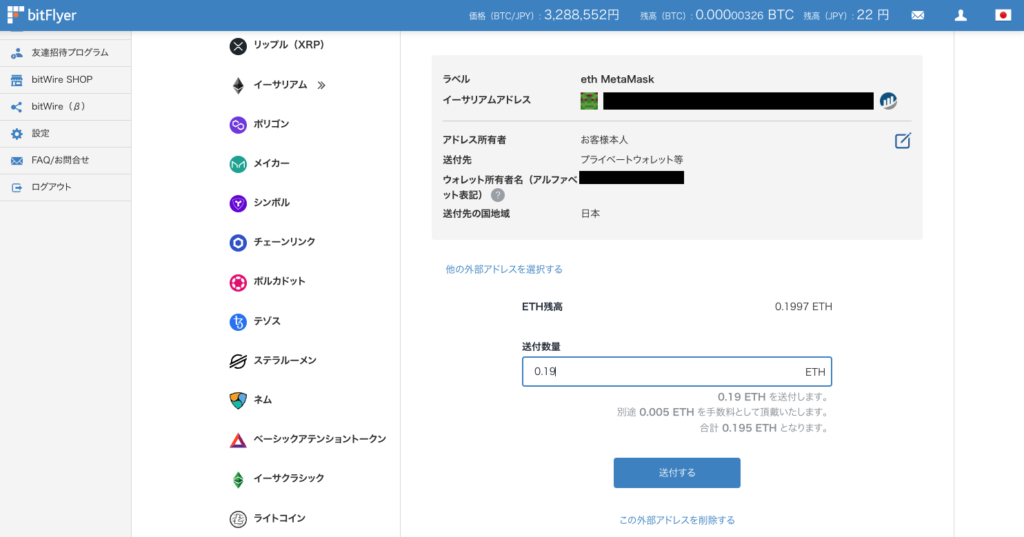Open 設定 menu item
This screenshot has width=1024, height=537.
[x=65, y=133]
